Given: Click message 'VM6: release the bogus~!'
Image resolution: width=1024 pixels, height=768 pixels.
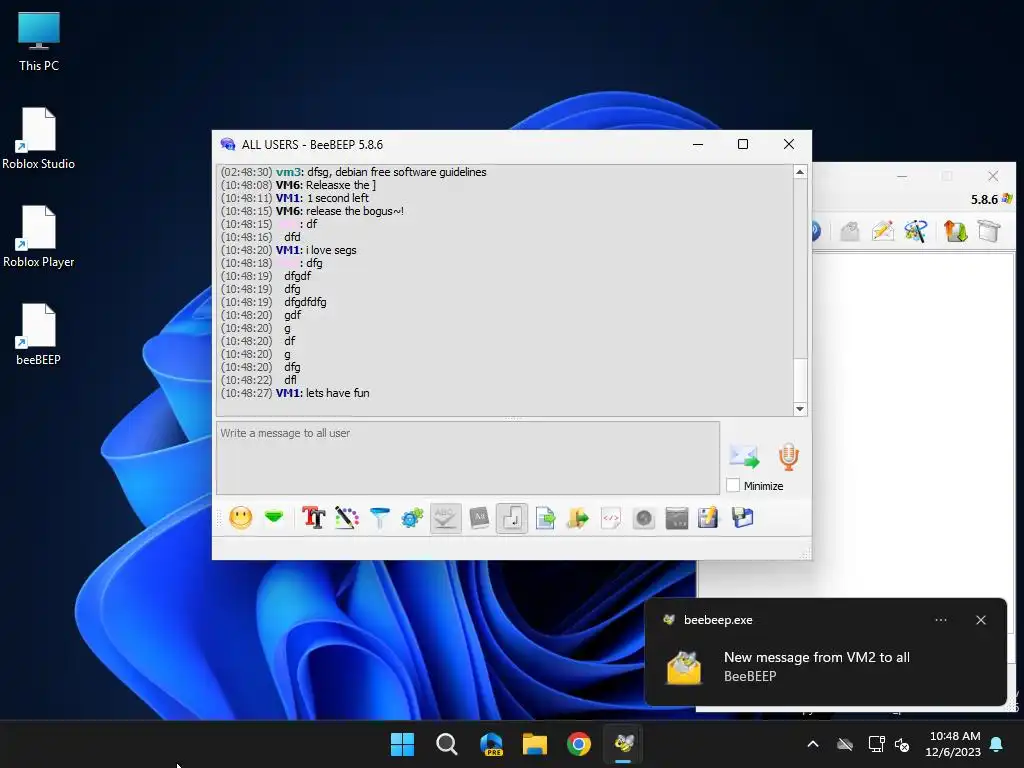Looking at the screenshot, I should point(340,211).
